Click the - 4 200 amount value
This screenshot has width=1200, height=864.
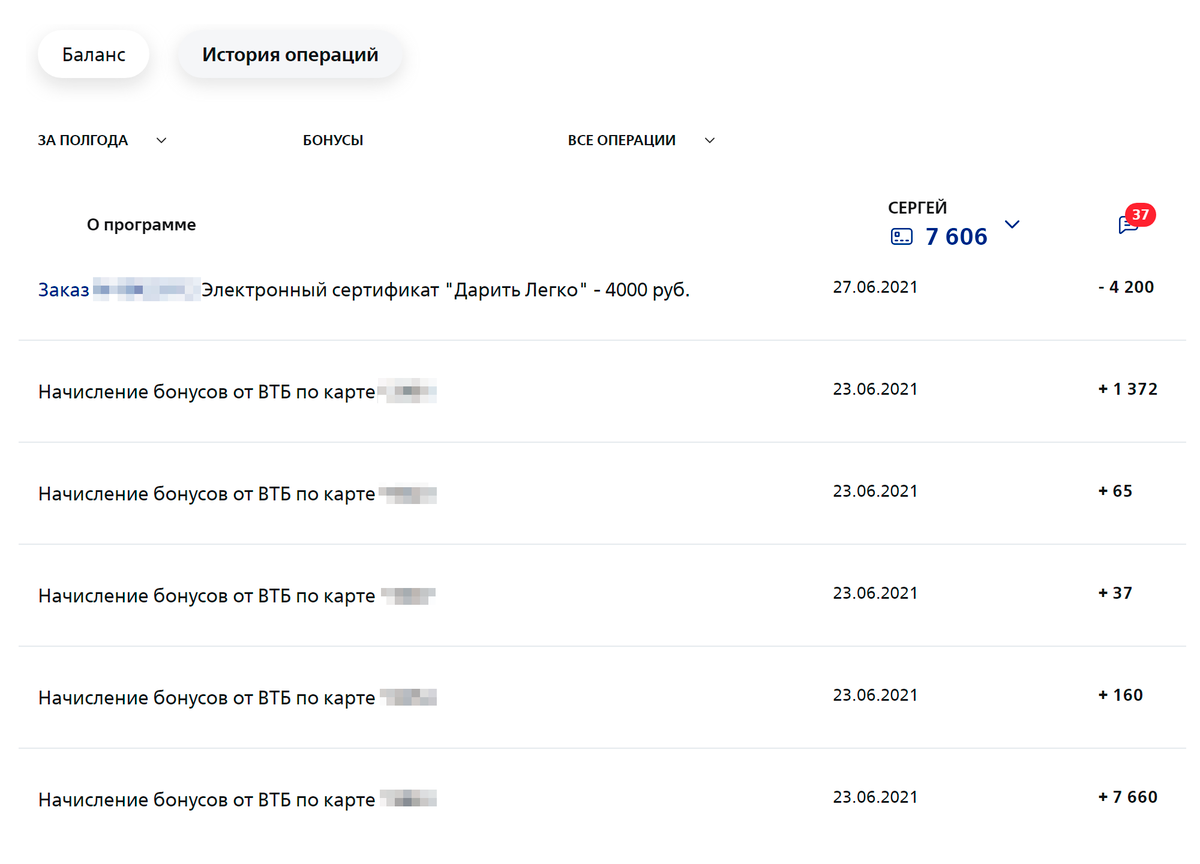coord(1125,287)
